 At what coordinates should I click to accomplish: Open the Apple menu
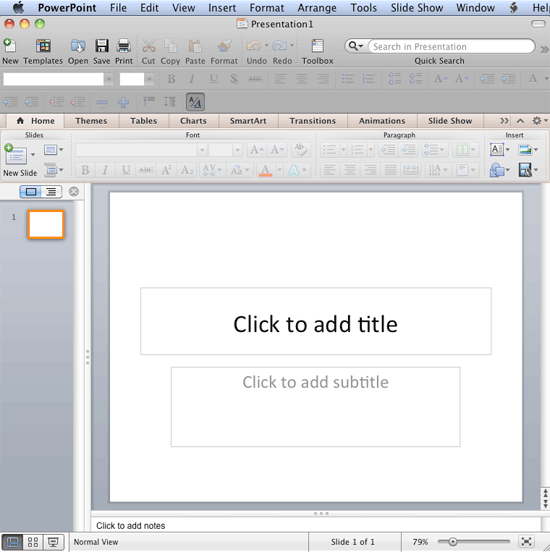click(x=18, y=7)
